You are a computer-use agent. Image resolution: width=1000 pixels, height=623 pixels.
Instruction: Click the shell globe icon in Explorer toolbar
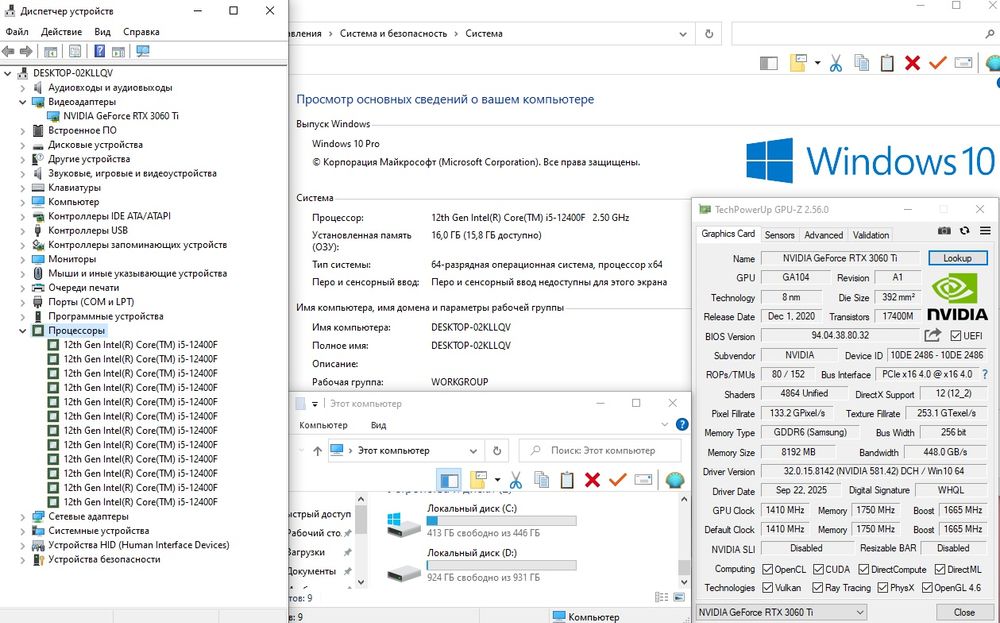pos(675,480)
